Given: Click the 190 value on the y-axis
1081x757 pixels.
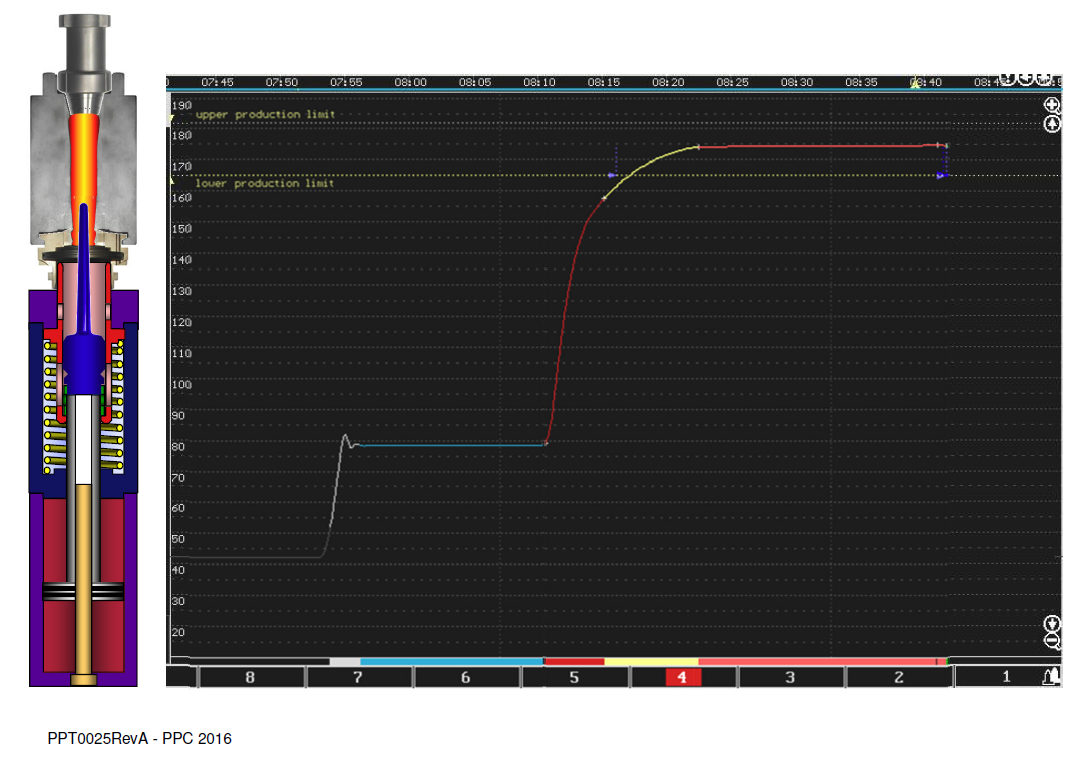Looking at the screenshot, I should pos(181,105).
